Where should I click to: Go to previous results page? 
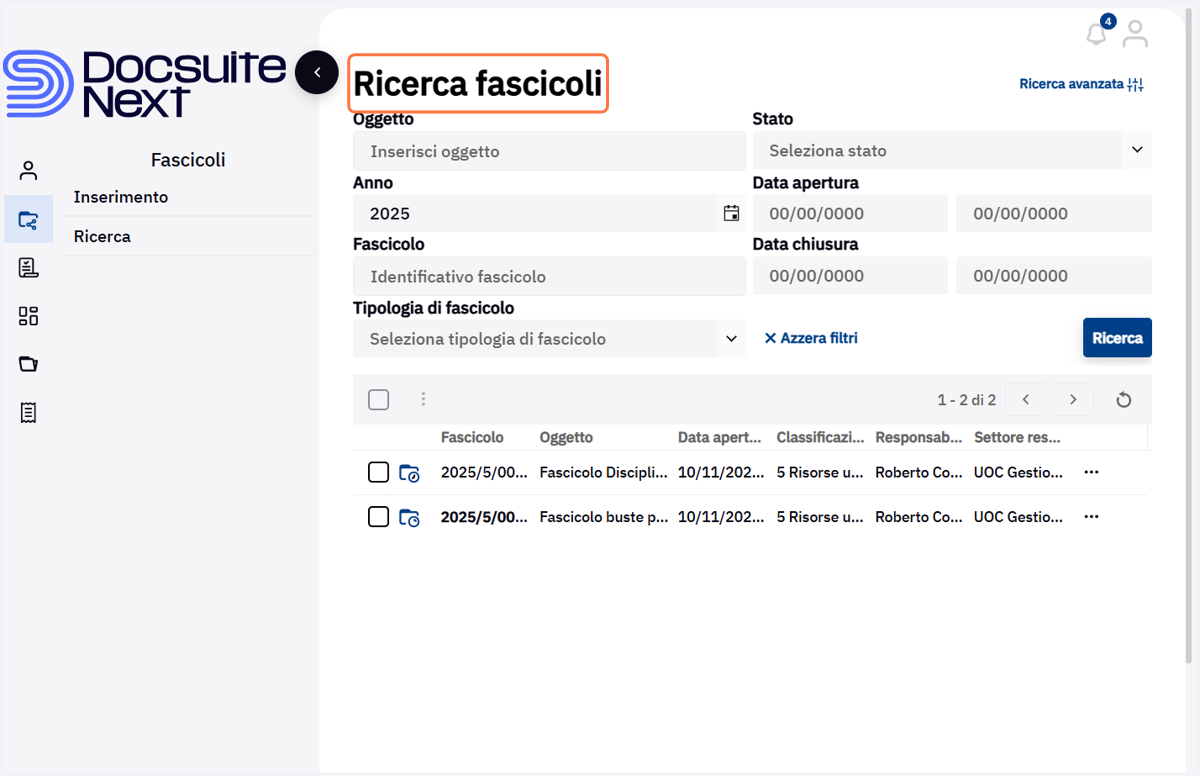pos(1026,400)
